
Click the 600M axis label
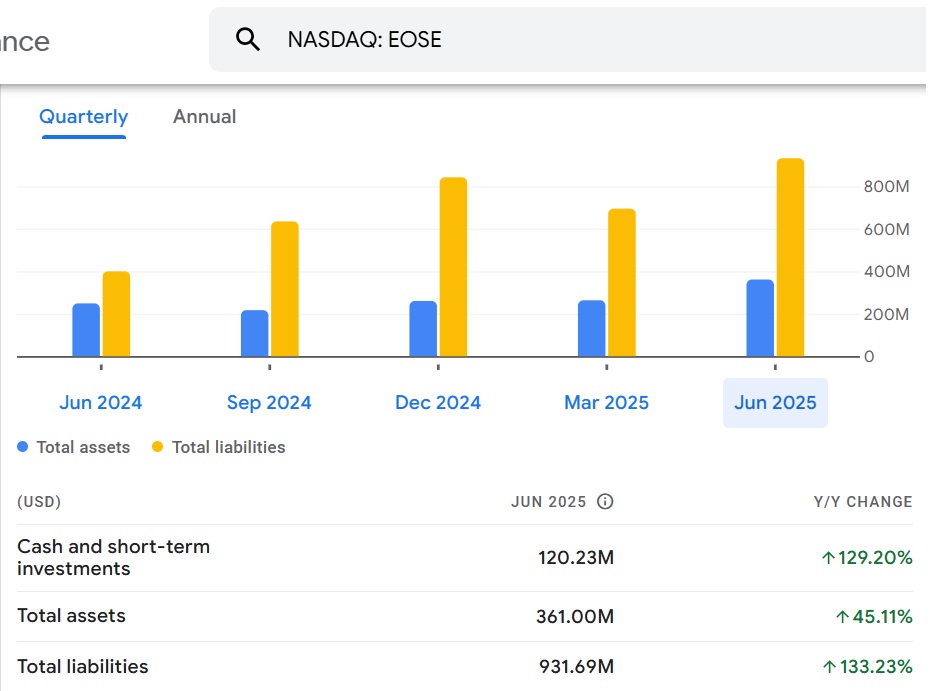coord(887,229)
